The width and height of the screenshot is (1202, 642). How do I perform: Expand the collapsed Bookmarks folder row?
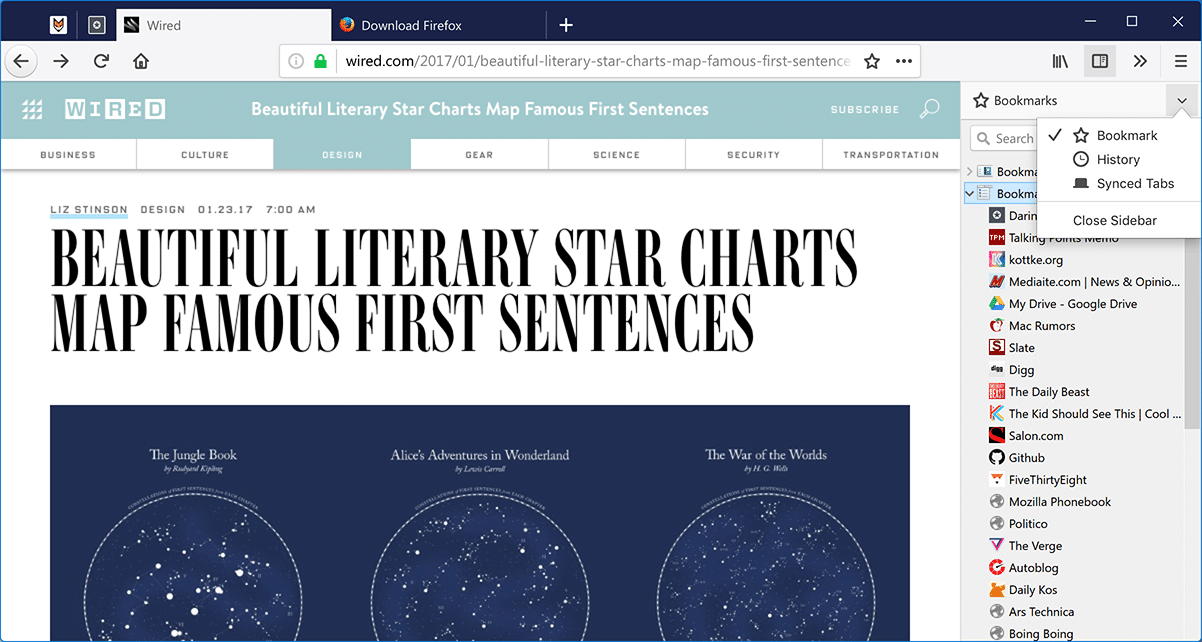(x=969, y=172)
